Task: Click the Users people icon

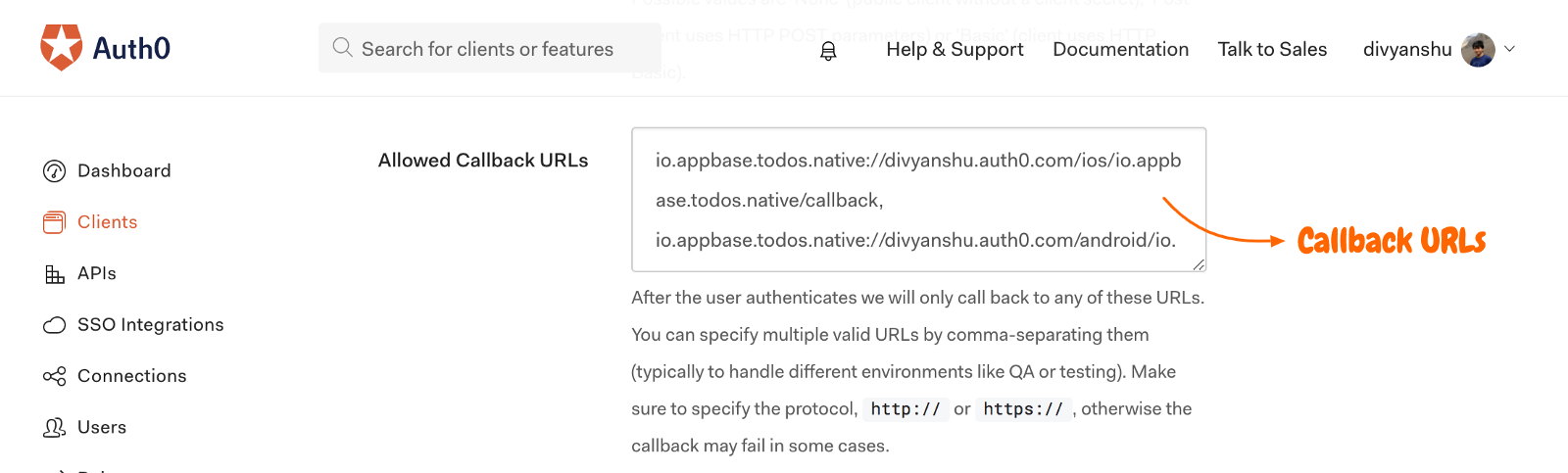Action: click(x=54, y=428)
